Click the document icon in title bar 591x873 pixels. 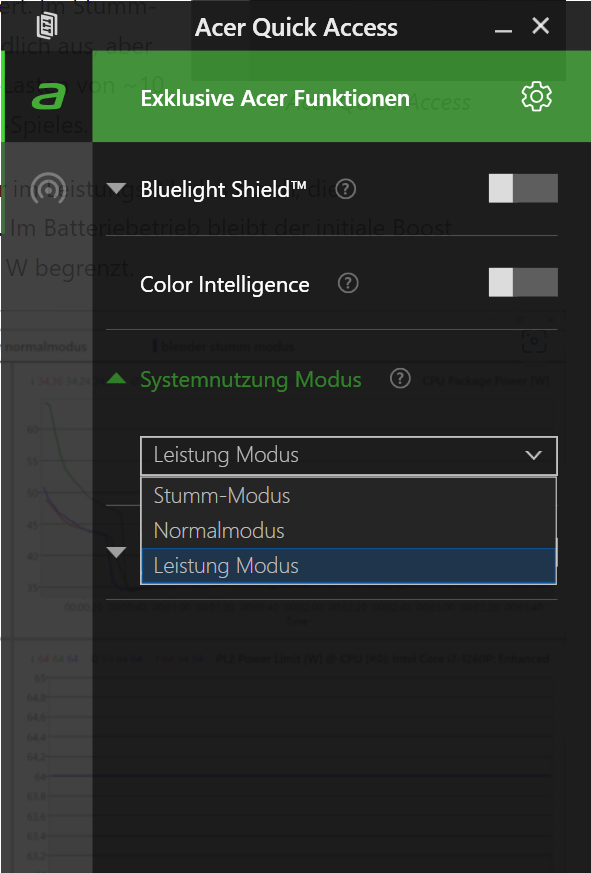click(47, 26)
